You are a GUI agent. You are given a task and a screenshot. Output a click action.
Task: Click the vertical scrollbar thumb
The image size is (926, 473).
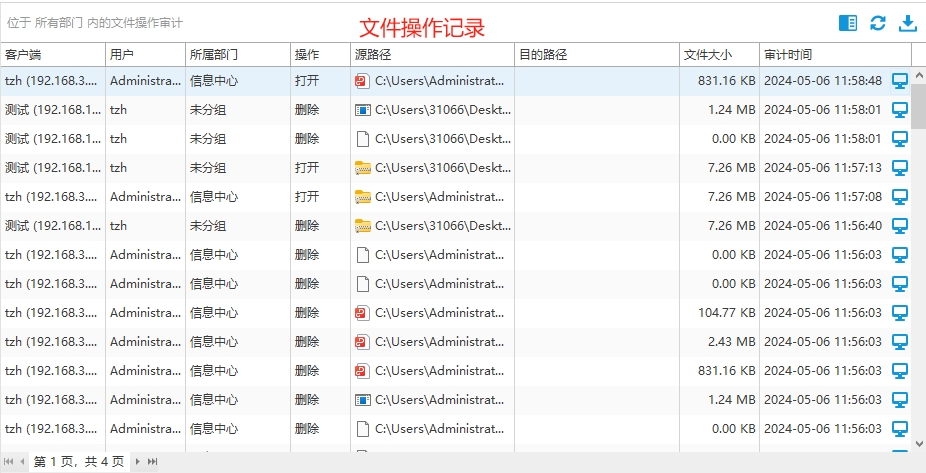click(919, 106)
